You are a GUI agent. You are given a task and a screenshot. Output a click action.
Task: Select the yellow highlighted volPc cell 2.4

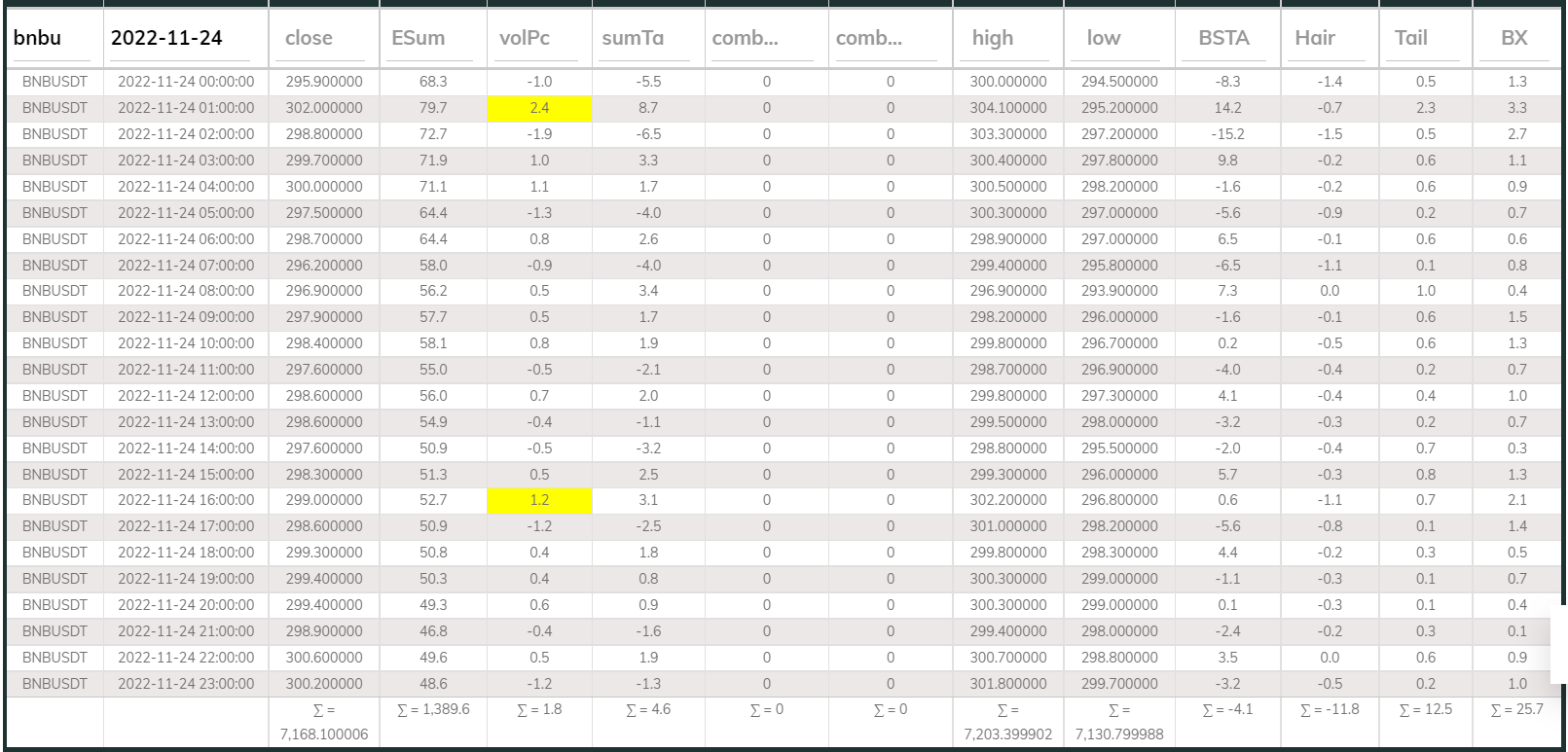pyautogui.click(x=539, y=108)
